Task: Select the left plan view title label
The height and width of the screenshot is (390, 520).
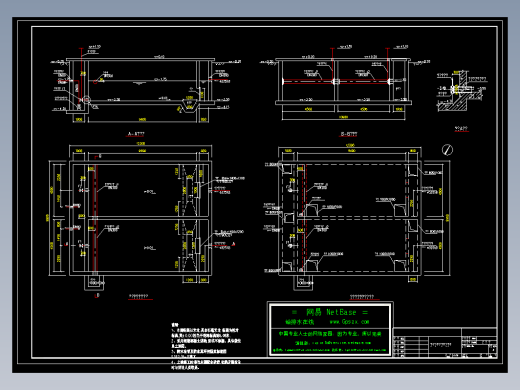Action: pyautogui.click(x=140, y=296)
